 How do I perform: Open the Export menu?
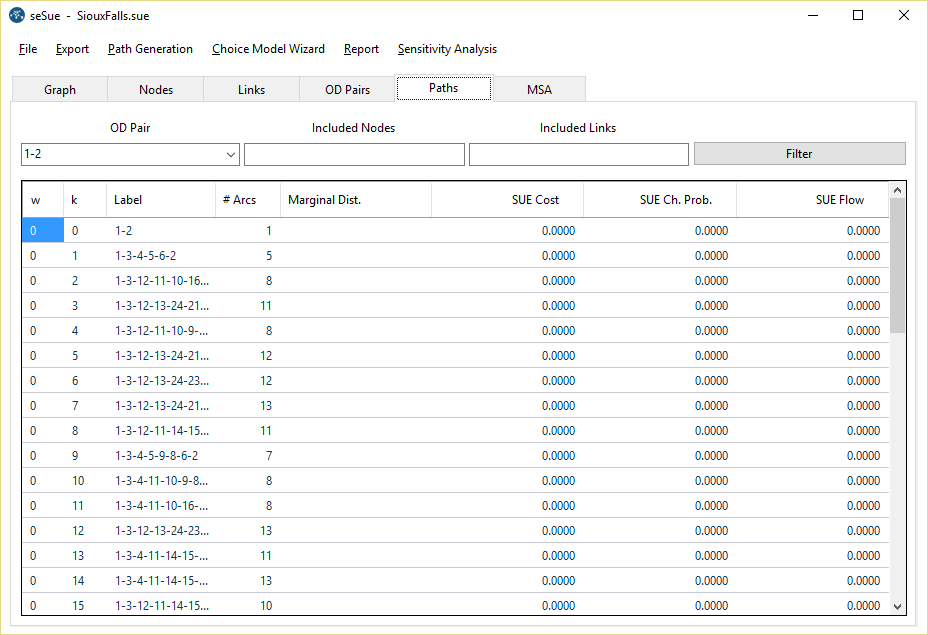[x=72, y=49]
